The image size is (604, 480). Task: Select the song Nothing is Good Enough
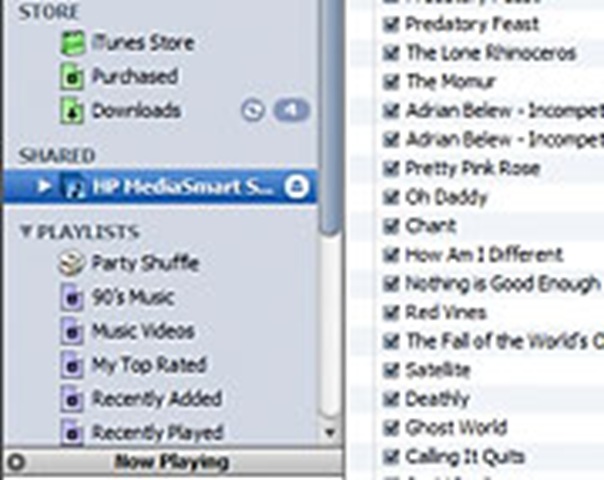click(x=503, y=284)
